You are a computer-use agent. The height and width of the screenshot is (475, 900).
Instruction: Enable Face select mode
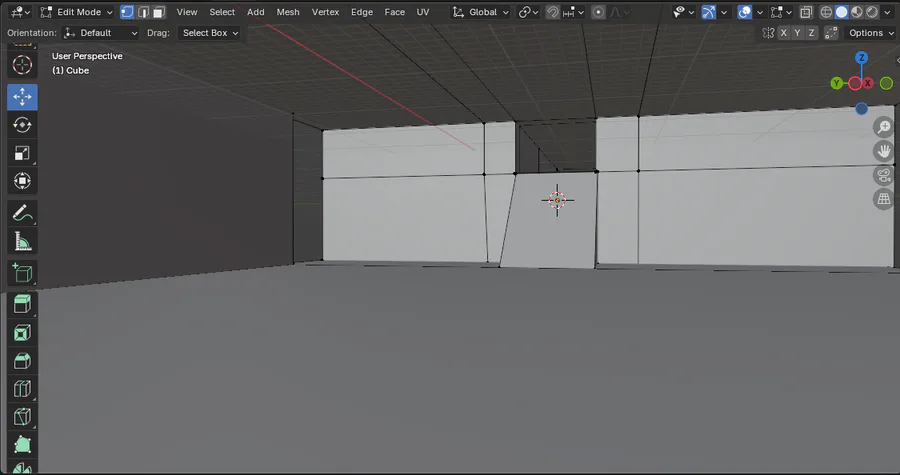click(159, 12)
